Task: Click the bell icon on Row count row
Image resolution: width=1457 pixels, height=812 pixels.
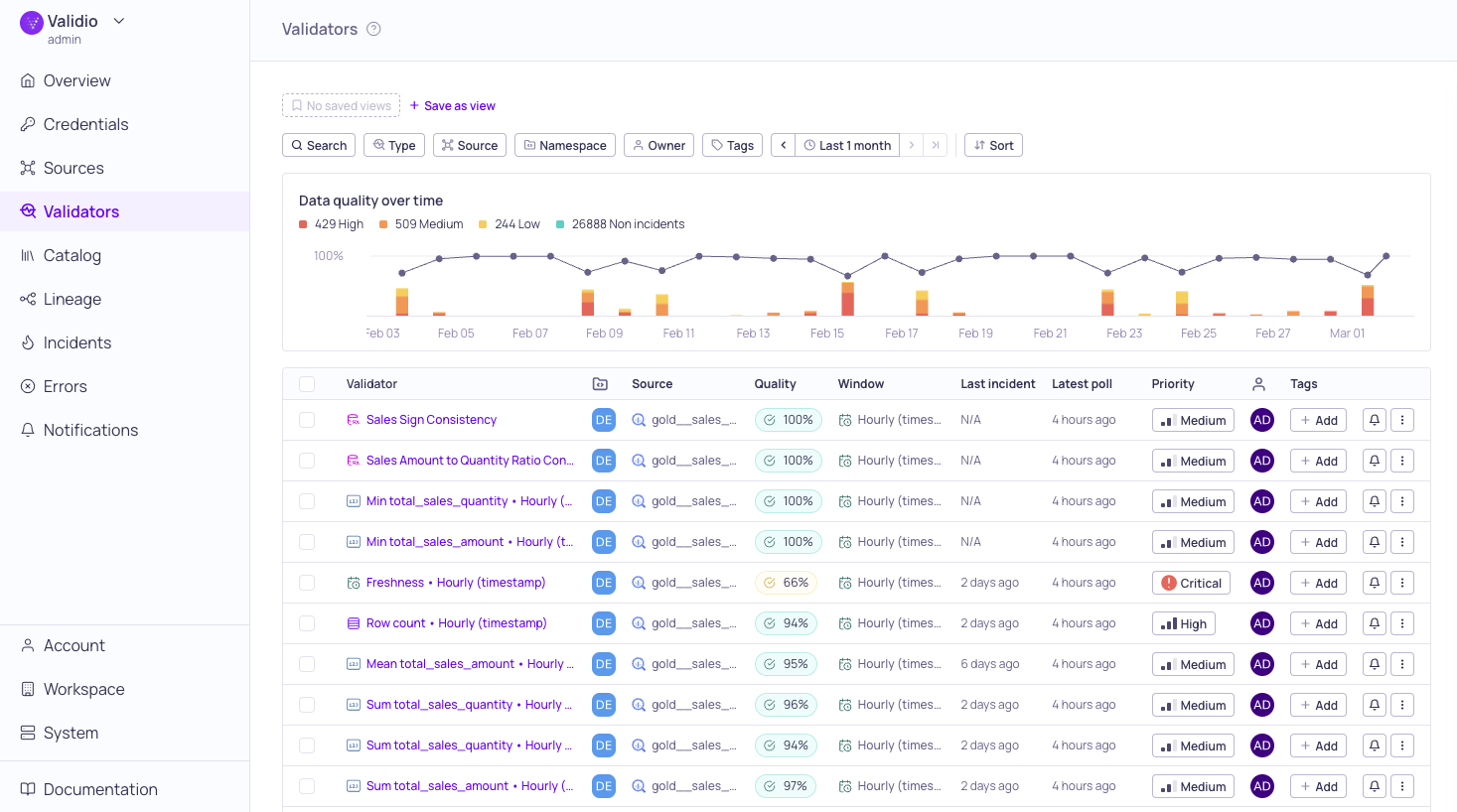Action: 1375,623
